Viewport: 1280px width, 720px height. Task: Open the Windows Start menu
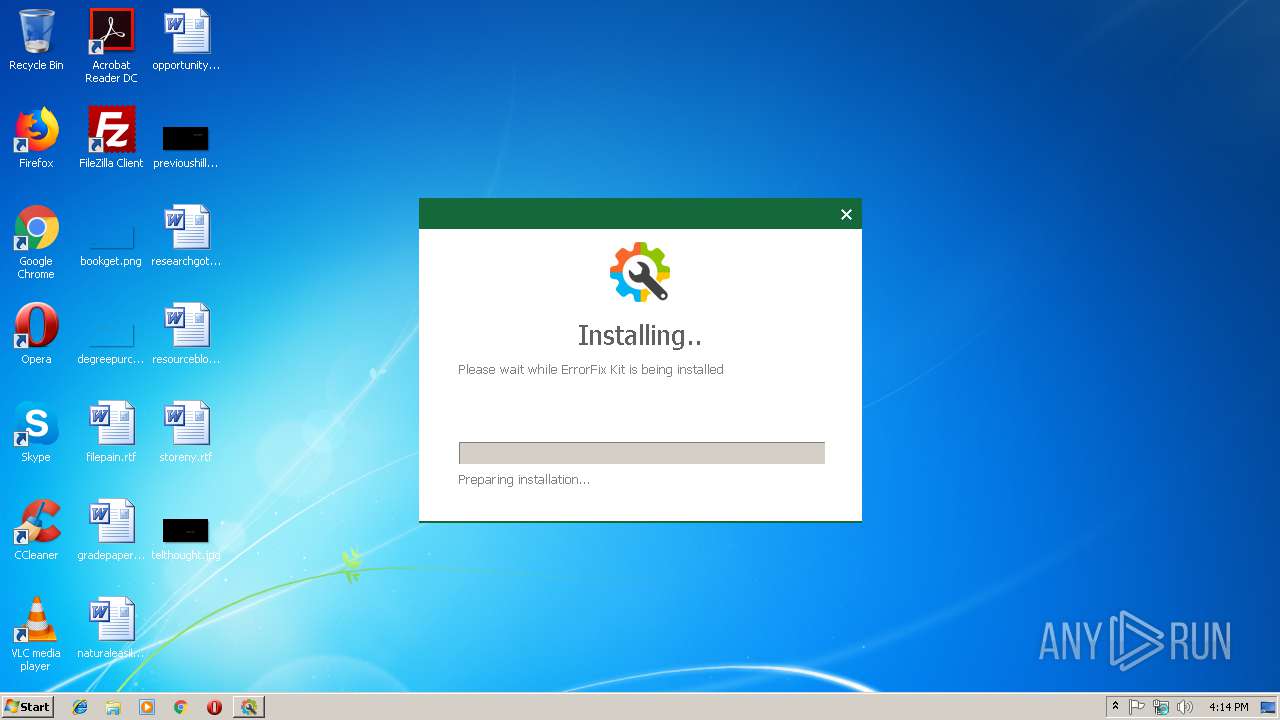pos(27,706)
